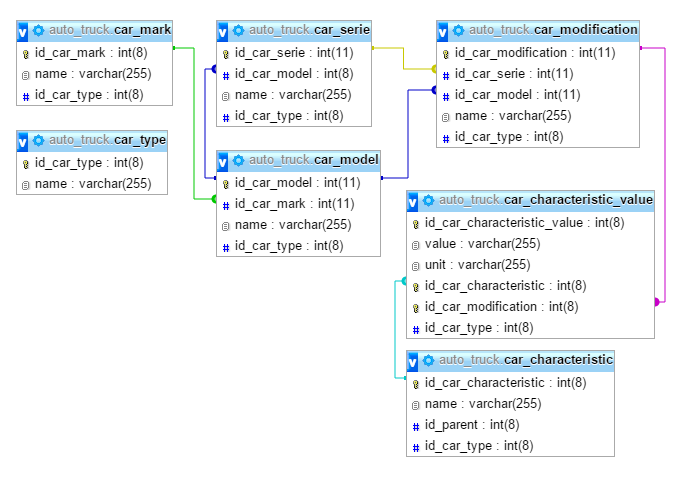This screenshot has width=685, height=479.
Task: Click hash icon beside id_parent : int(8)
Action: click(416, 427)
